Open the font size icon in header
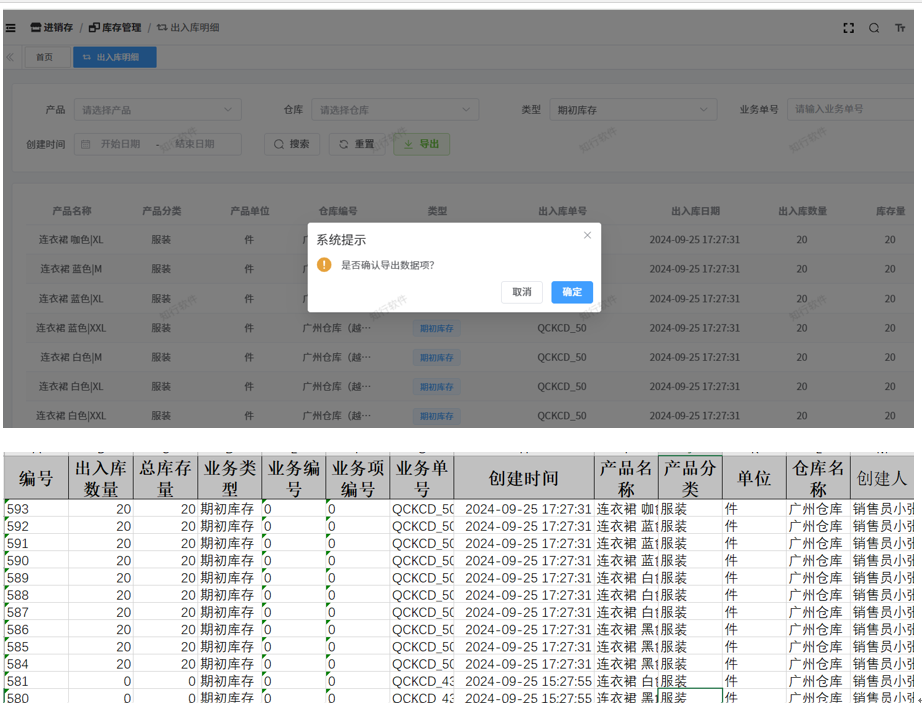 point(900,28)
